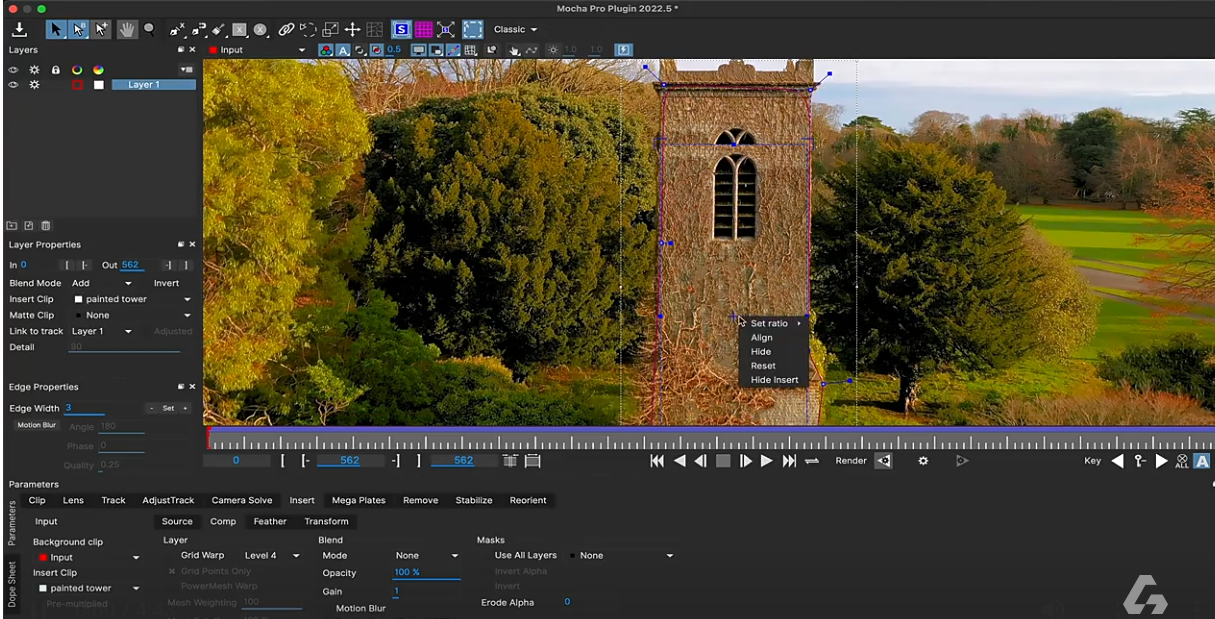
Task: Choose Set ratio from context menu
Action: click(x=775, y=323)
